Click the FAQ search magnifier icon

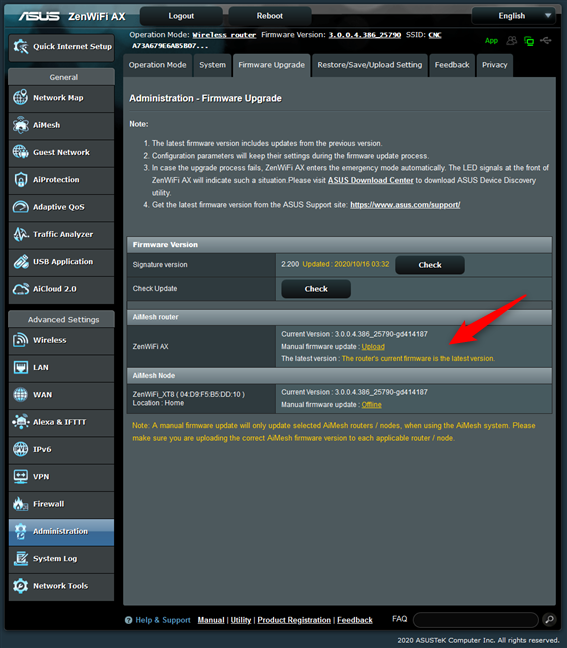549,619
